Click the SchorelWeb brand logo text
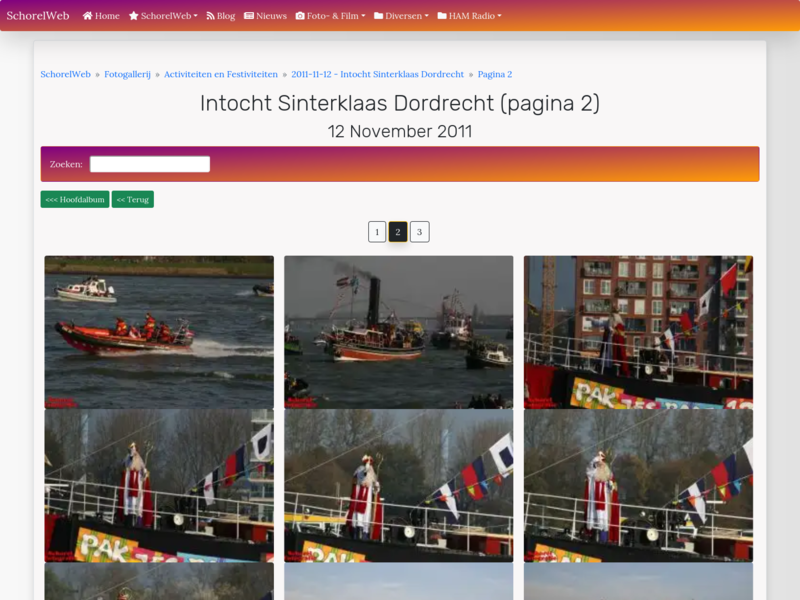 pos(38,16)
